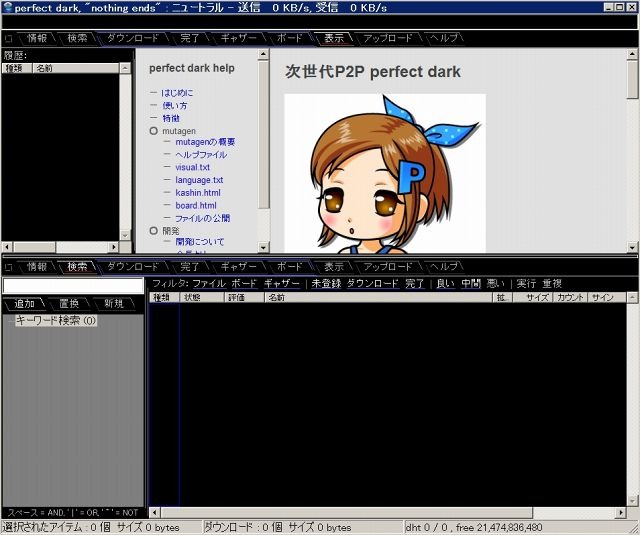Open lower pane ボード tab
This screenshot has height=535, width=640.
coord(289,266)
